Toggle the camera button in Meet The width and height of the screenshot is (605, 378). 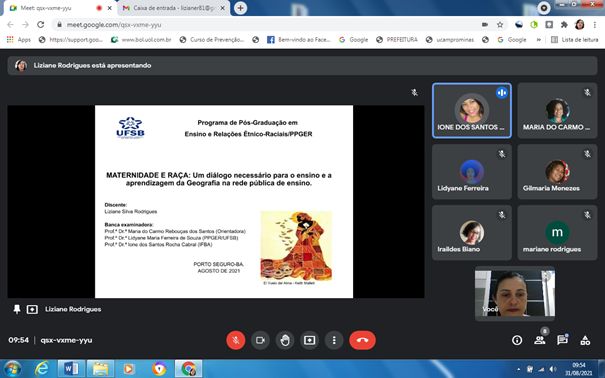[260, 340]
